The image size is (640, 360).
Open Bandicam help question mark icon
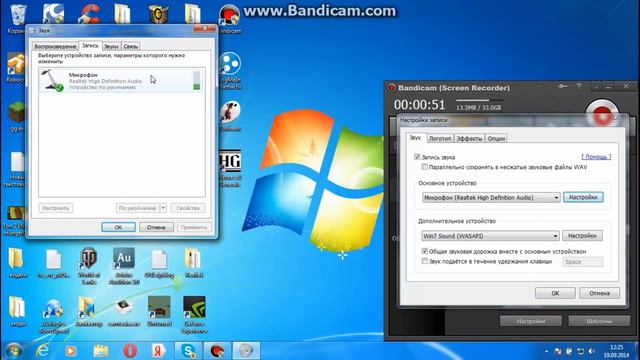coord(579,87)
